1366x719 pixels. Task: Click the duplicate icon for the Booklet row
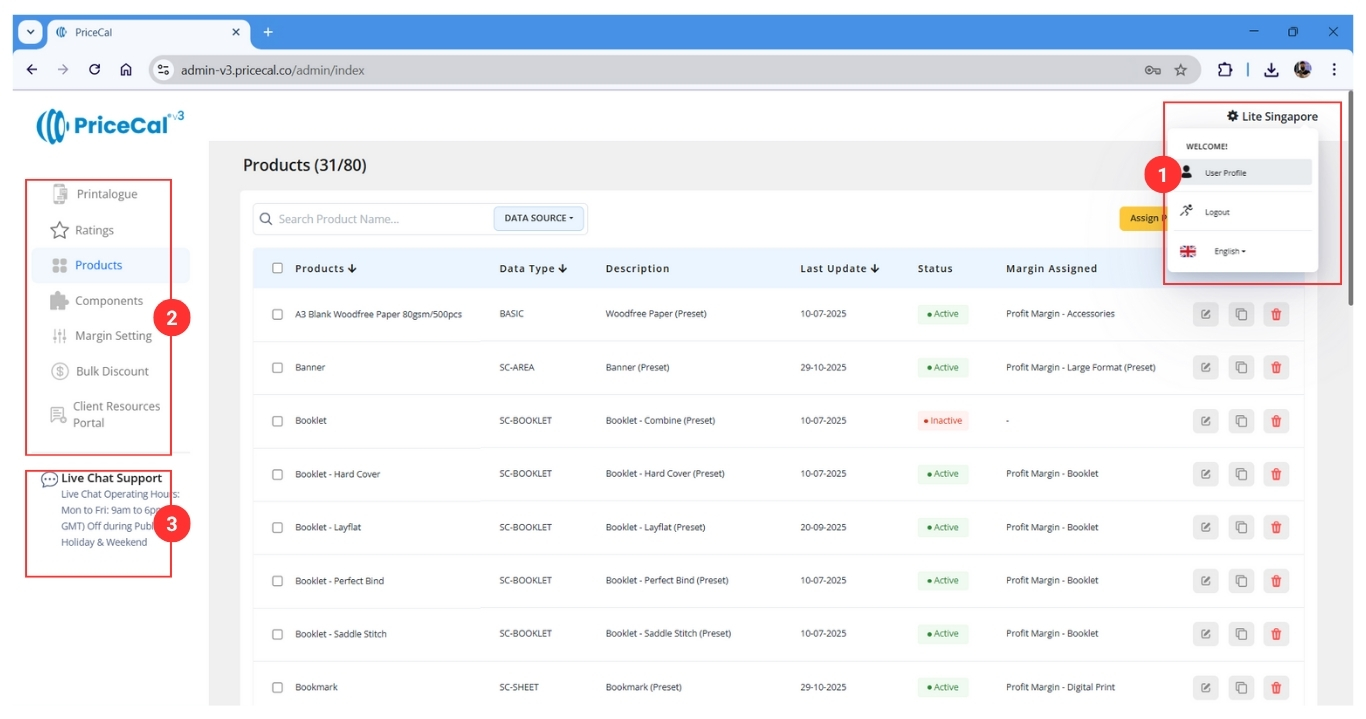coord(1240,421)
